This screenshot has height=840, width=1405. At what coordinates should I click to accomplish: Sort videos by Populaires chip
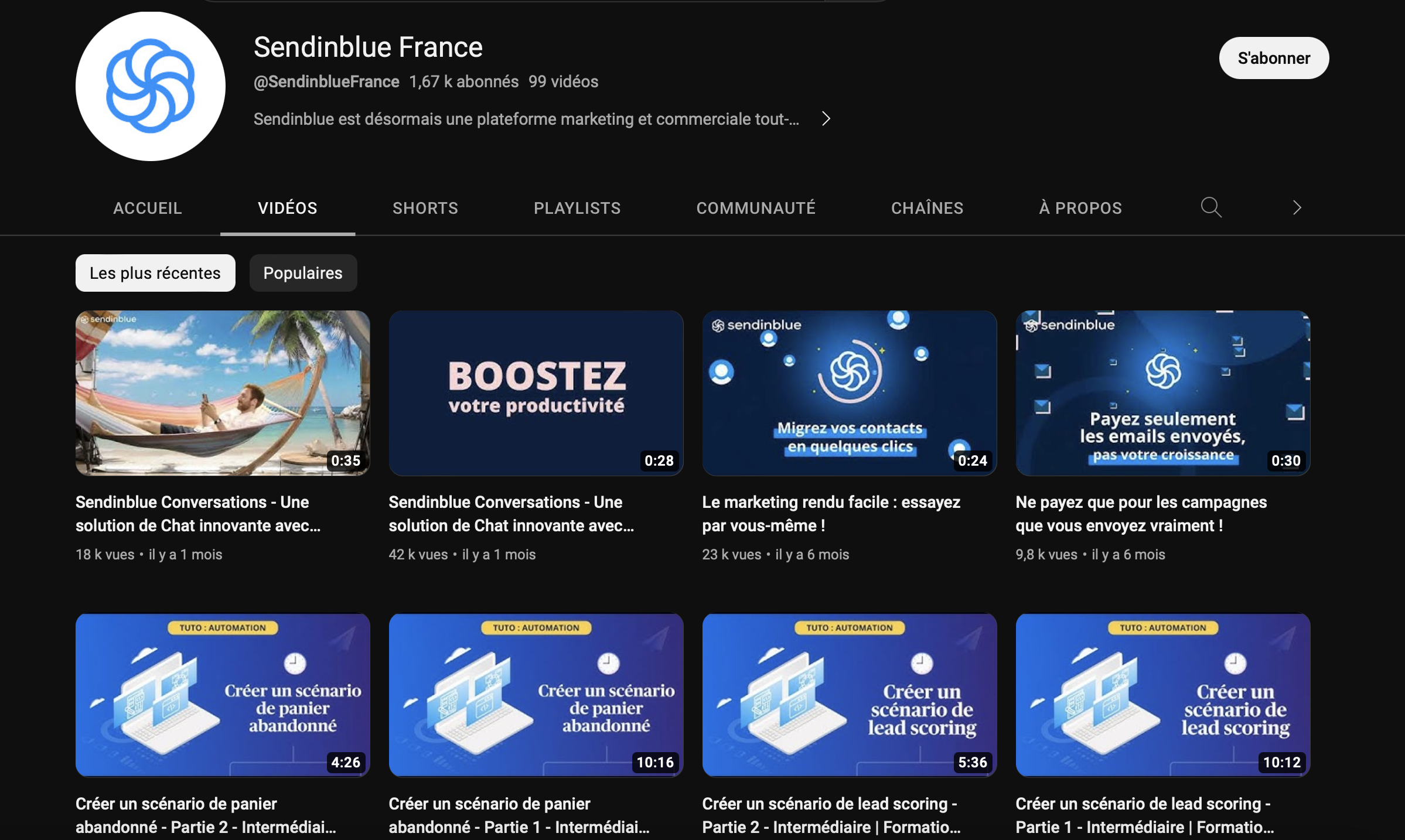point(303,273)
